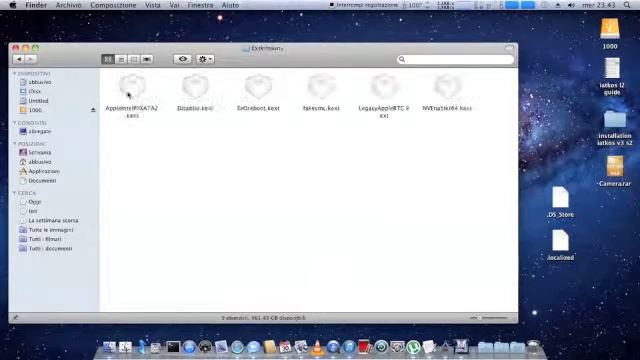Open the gear Action dropdown menu
This screenshot has width=640, height=360.
pyautogui.click(x=205, y=59)
